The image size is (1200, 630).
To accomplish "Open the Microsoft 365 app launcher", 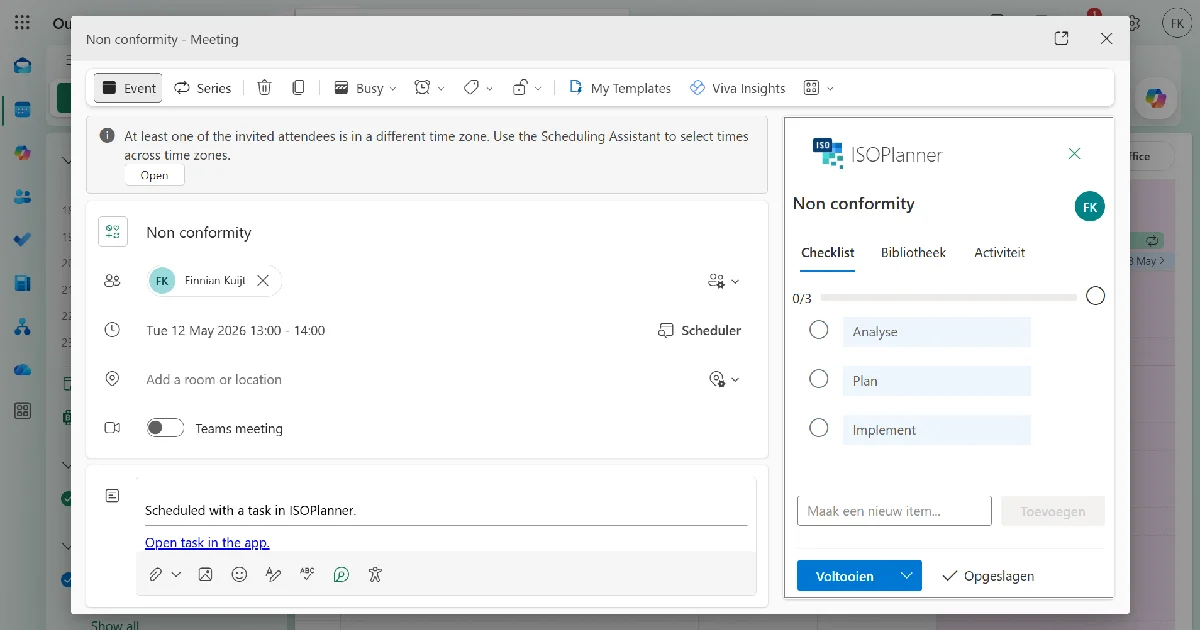I will pyautogui.click(x=22, y=22).
